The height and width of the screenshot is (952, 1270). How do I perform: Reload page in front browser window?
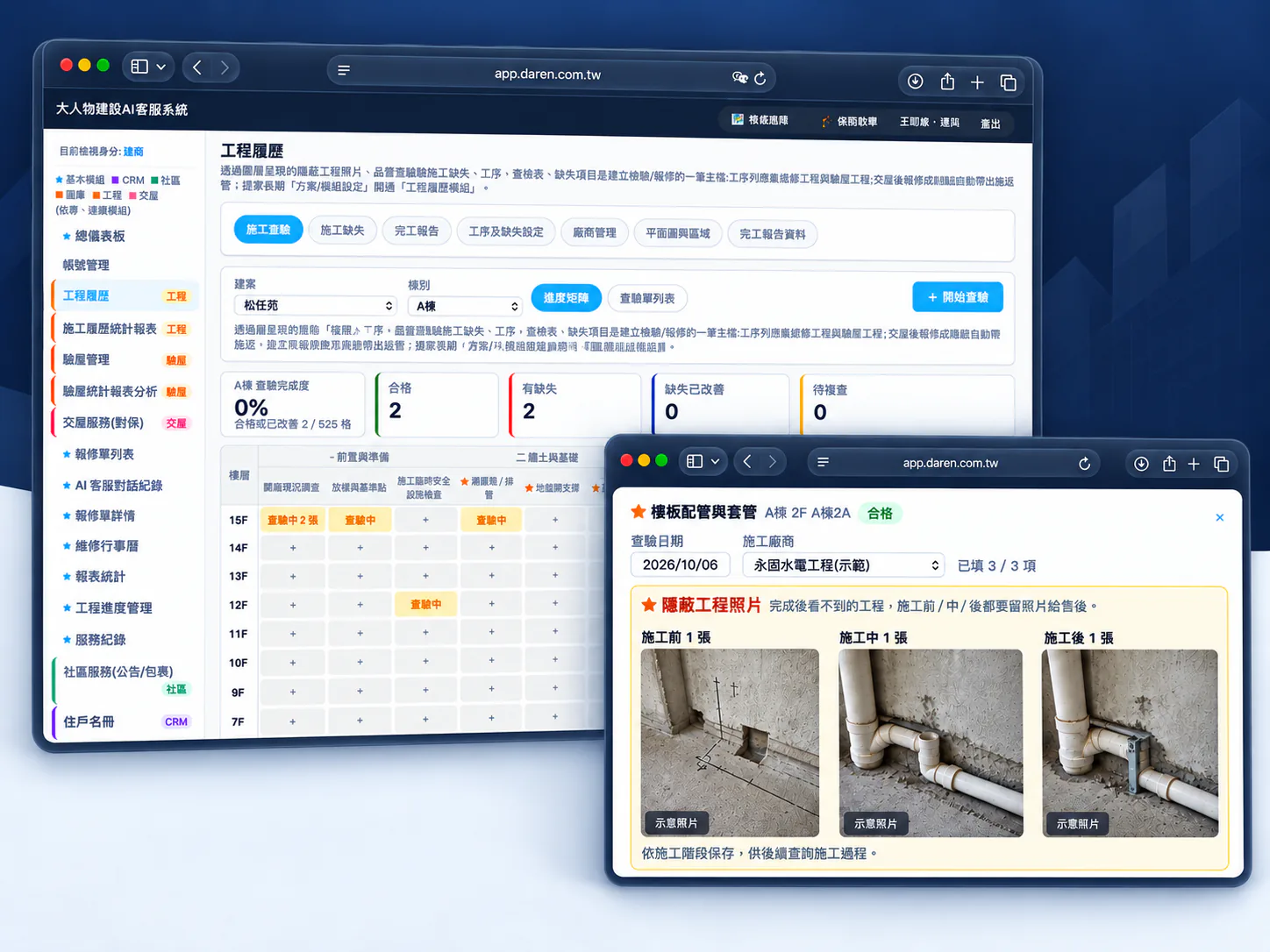pos(1084,464)
